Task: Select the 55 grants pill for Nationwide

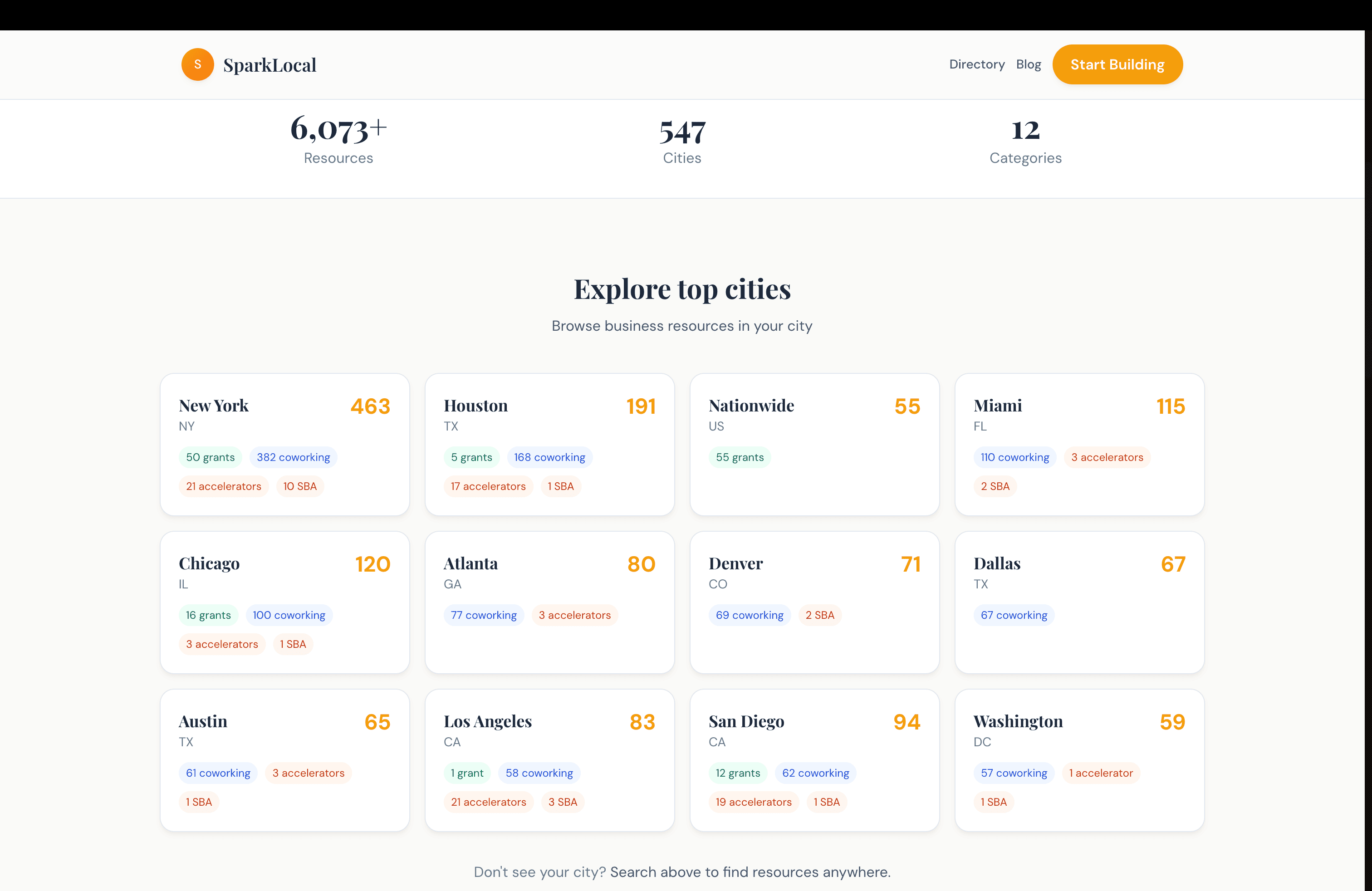Action: click(x=740, y=456)
